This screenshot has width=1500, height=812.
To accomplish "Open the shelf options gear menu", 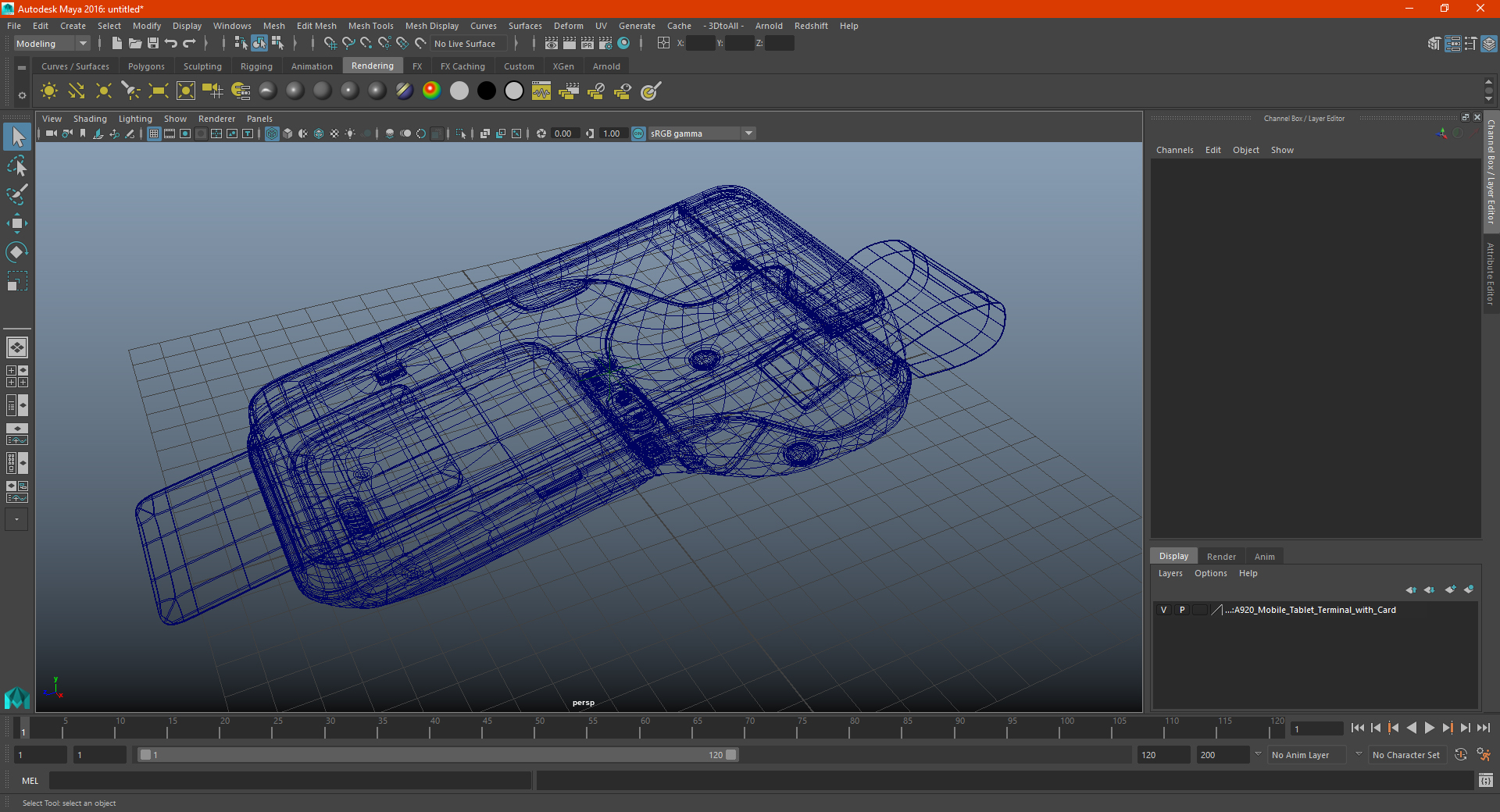I will click(x=22, y=95).
